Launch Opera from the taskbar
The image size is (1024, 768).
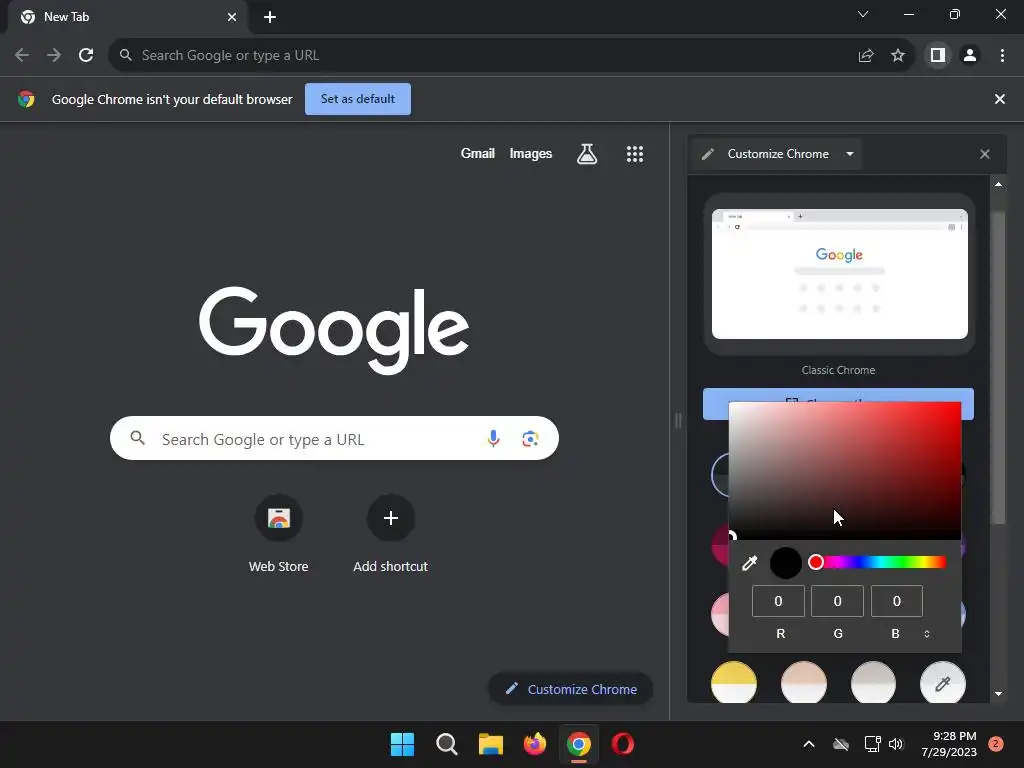point(623,744)
